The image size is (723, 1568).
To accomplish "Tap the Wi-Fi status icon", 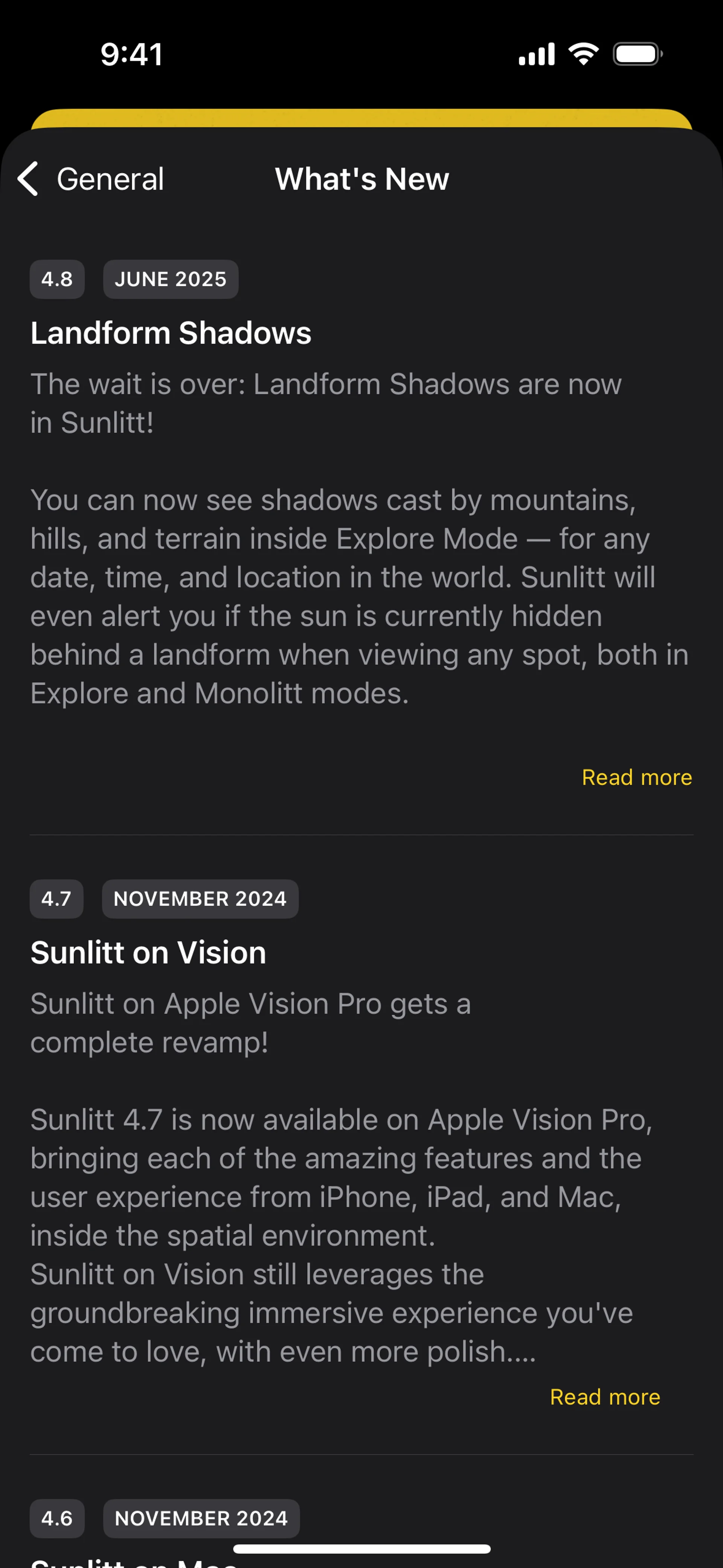I will click(583, 54).
